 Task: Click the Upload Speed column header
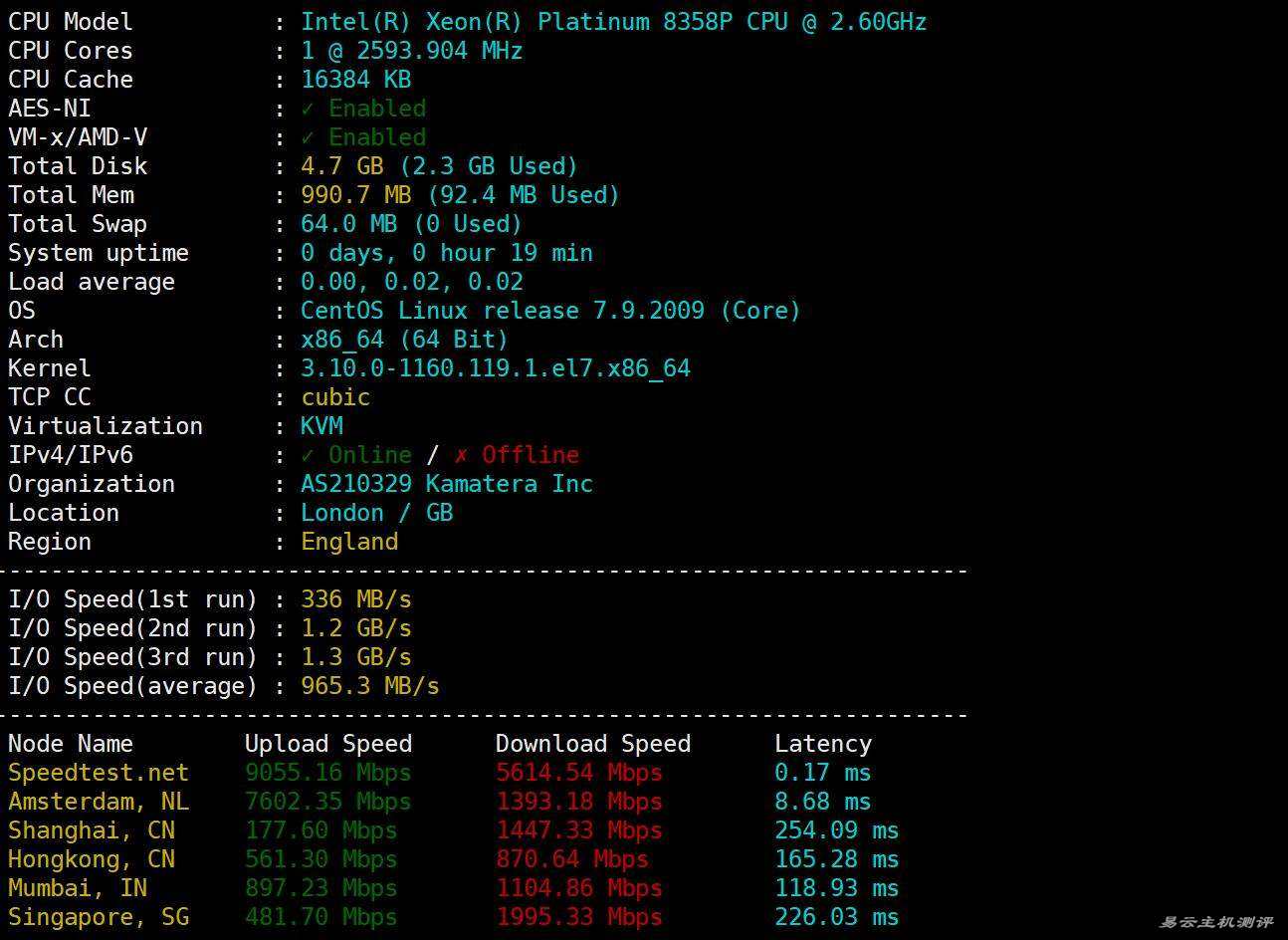pos(327,744)
